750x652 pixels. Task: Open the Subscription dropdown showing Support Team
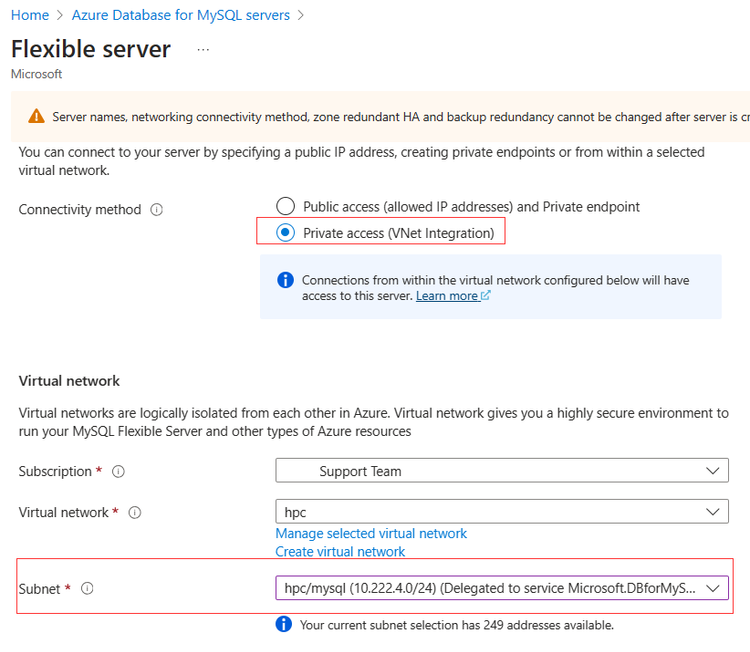point(502,471)
